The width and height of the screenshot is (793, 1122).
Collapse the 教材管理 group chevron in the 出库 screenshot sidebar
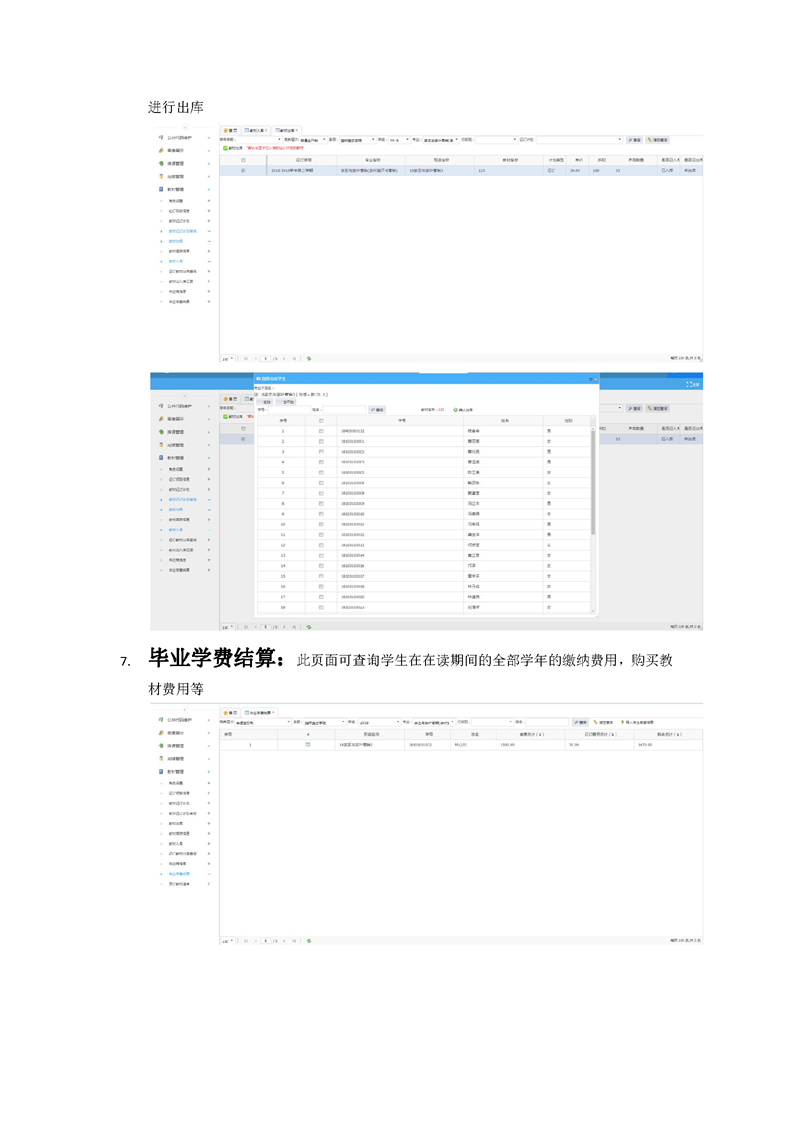tap(209, 190)
